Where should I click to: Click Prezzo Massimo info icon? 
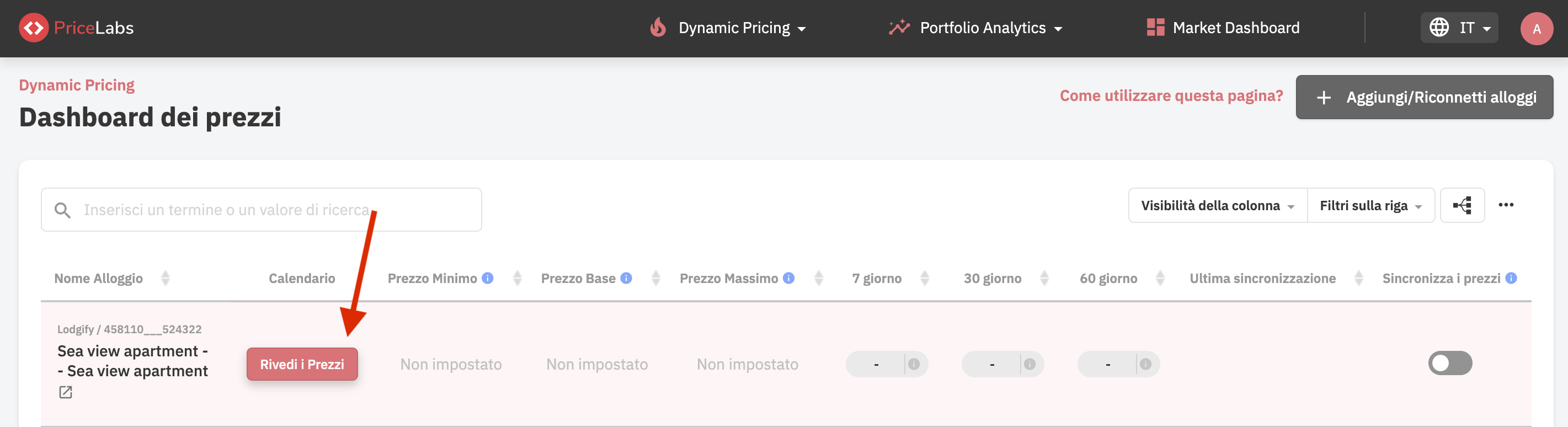click(788, 278)
